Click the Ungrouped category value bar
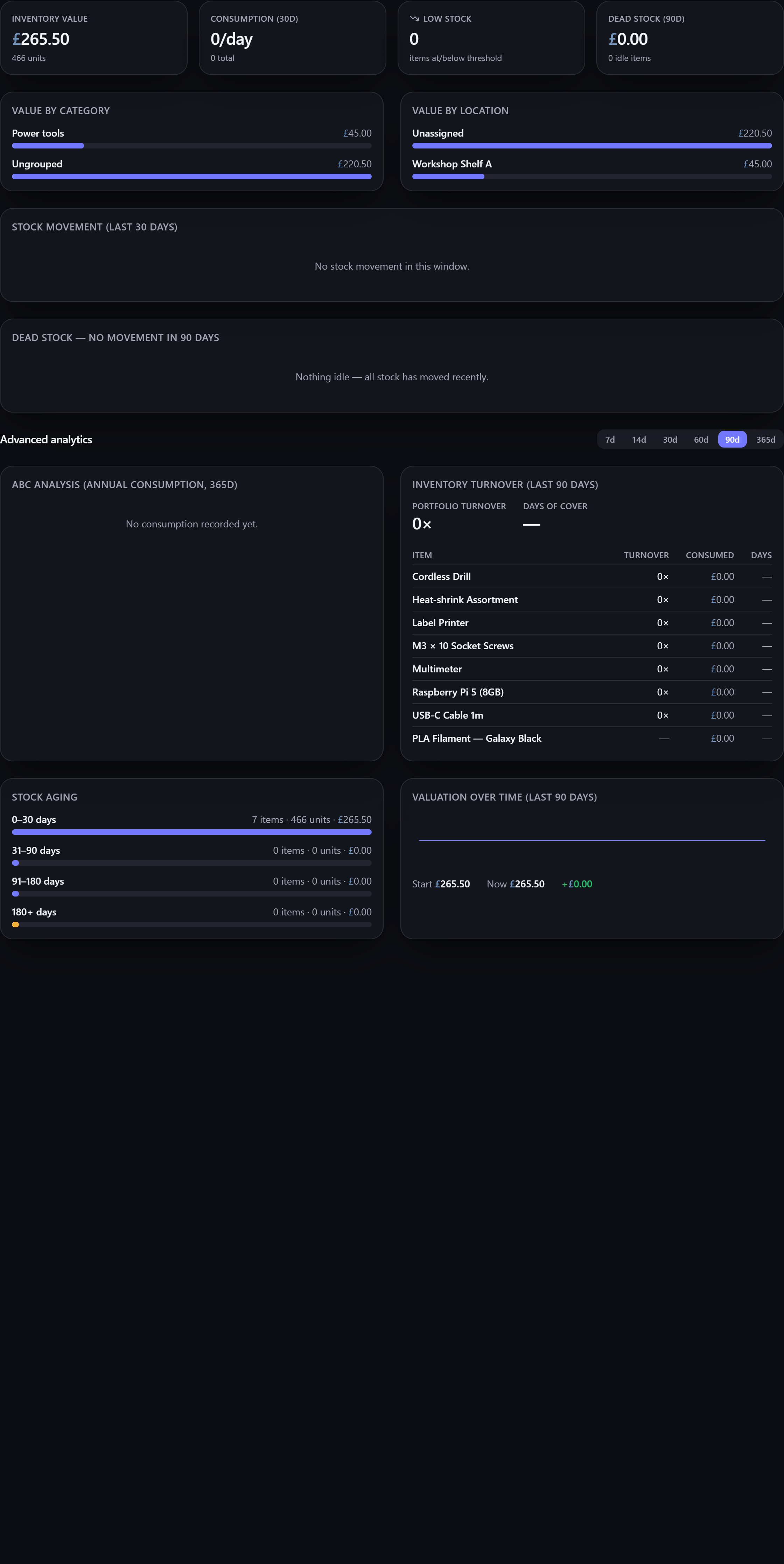 click(192, 177)
